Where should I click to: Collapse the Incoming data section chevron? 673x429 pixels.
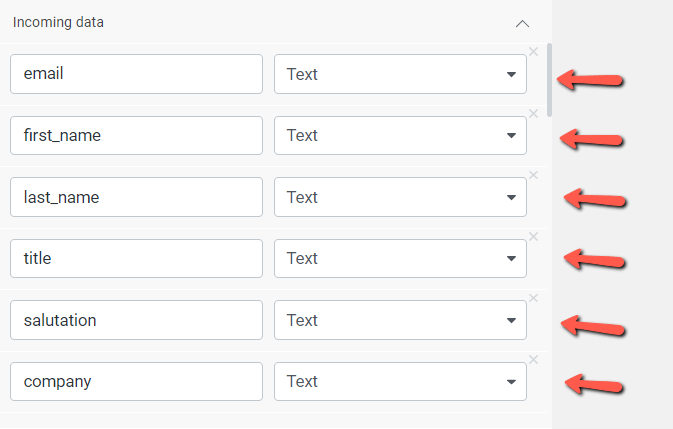click(x=522, y=24)
